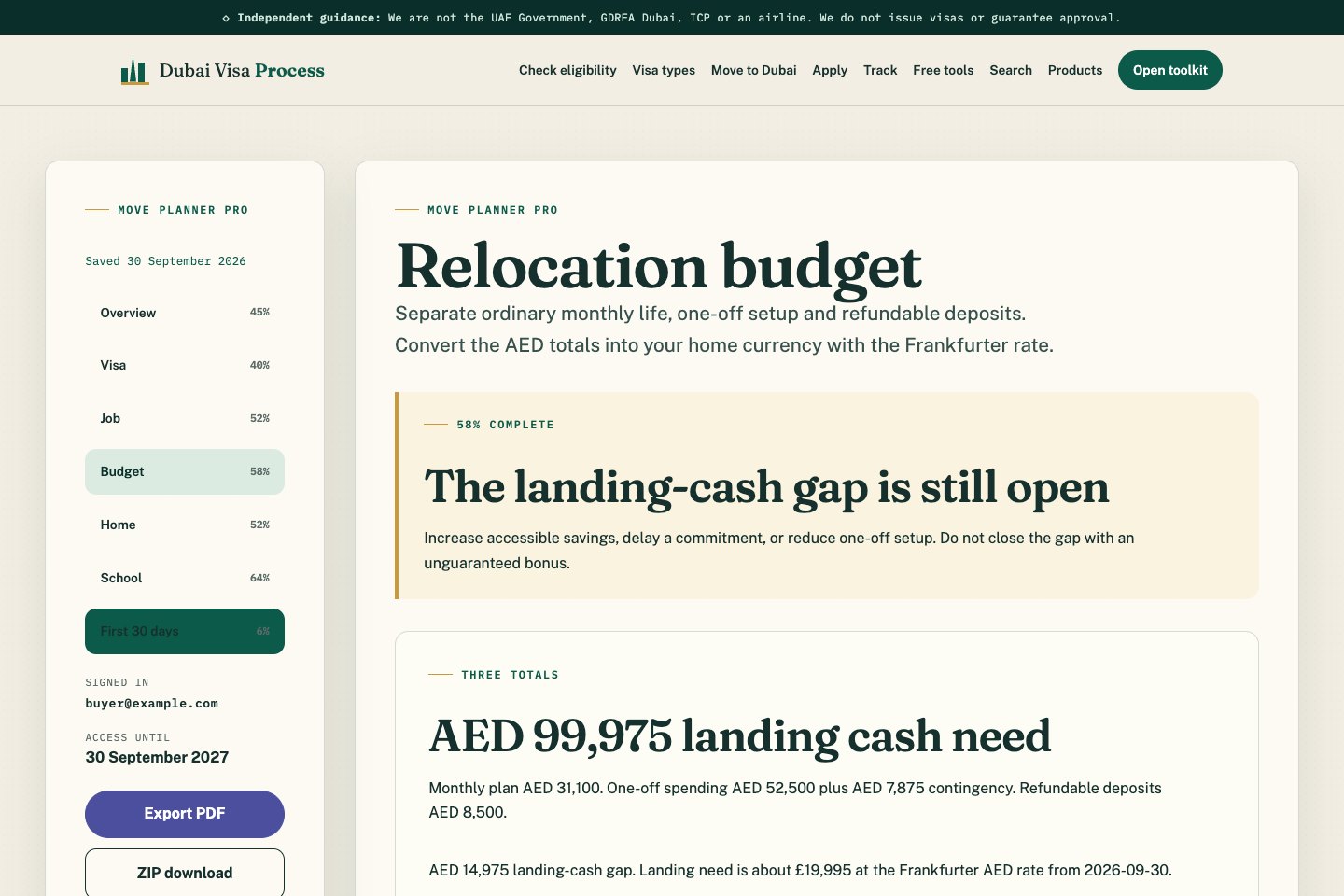Click the landing-cash gap is still open heading
1344x896 pixels.
coord(766,487)
